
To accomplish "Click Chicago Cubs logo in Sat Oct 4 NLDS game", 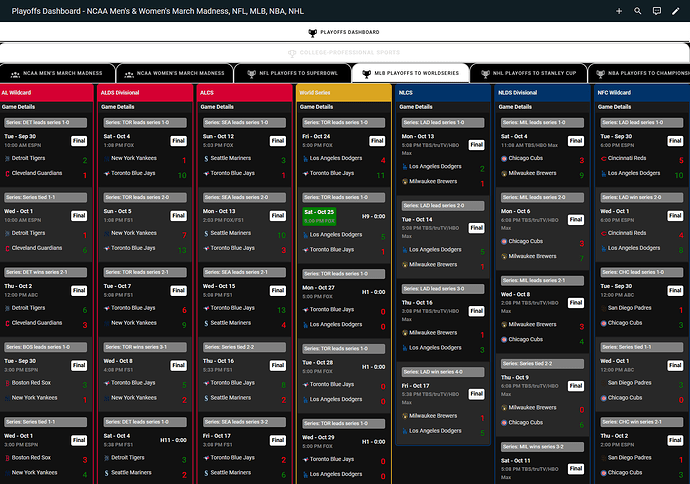I will (x=504, y=158).
